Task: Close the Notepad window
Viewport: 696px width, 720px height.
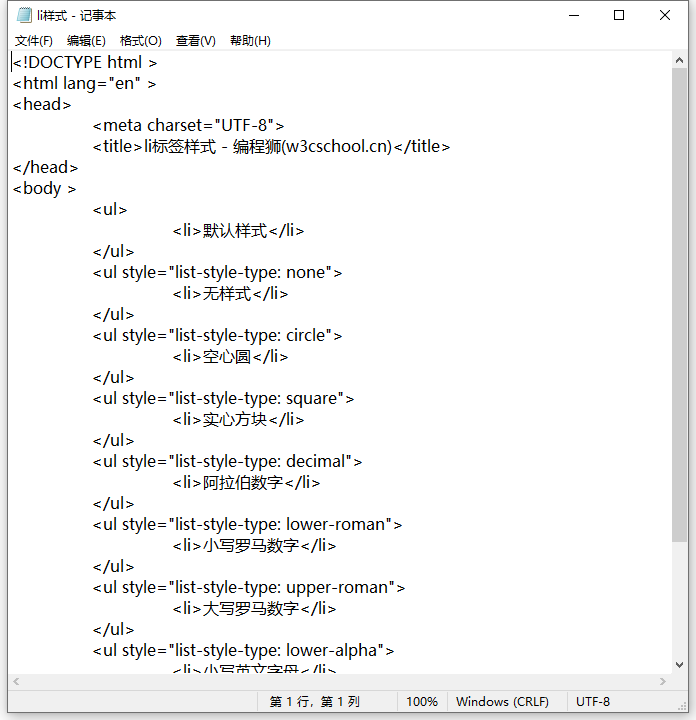Action: [x=665, y=16]
